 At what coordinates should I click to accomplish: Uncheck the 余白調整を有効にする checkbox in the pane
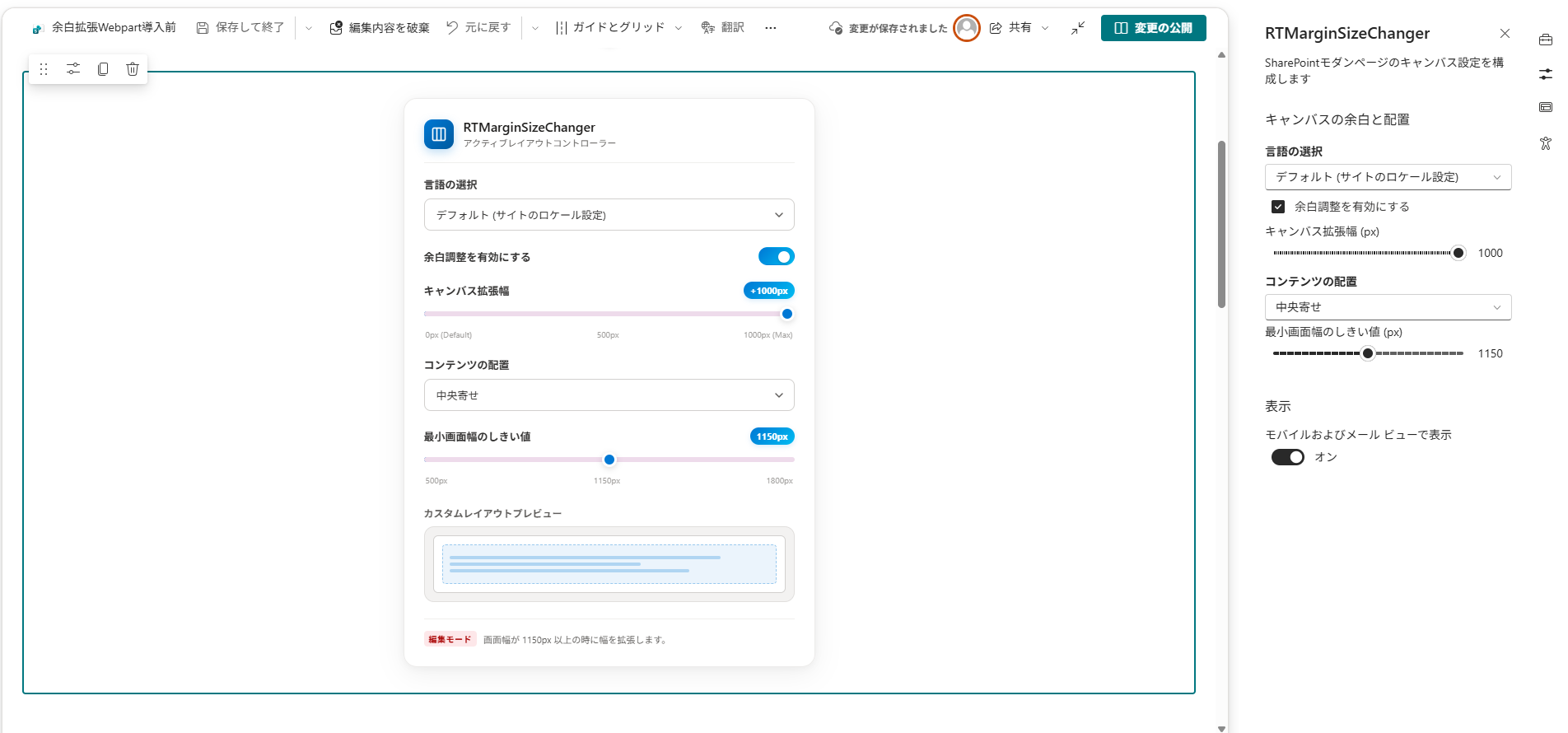(x=1278, y=207)
